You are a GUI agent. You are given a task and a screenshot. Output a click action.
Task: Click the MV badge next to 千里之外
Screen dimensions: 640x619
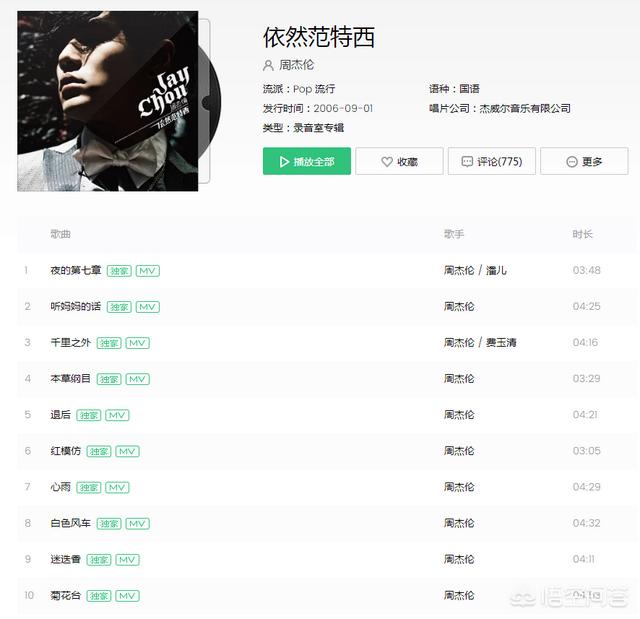pos(138,343)
